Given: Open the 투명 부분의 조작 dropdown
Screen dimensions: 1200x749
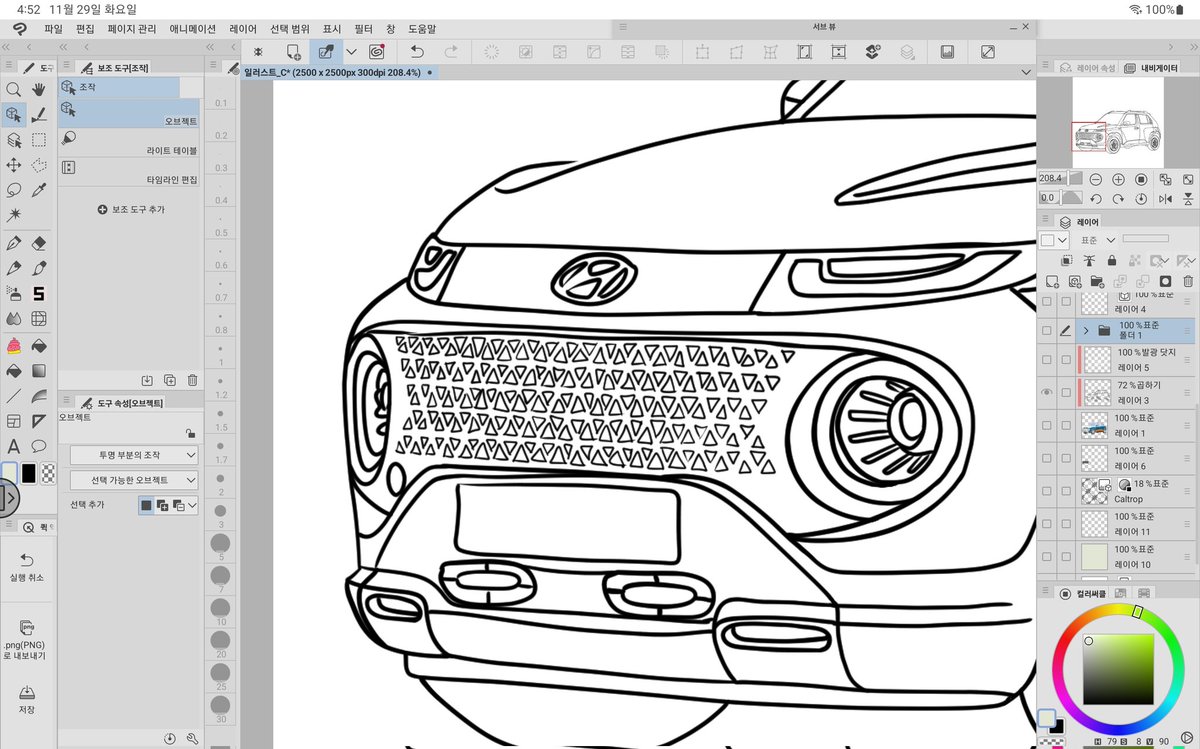Looking at the screenshot, I should (x=134, y=455).
